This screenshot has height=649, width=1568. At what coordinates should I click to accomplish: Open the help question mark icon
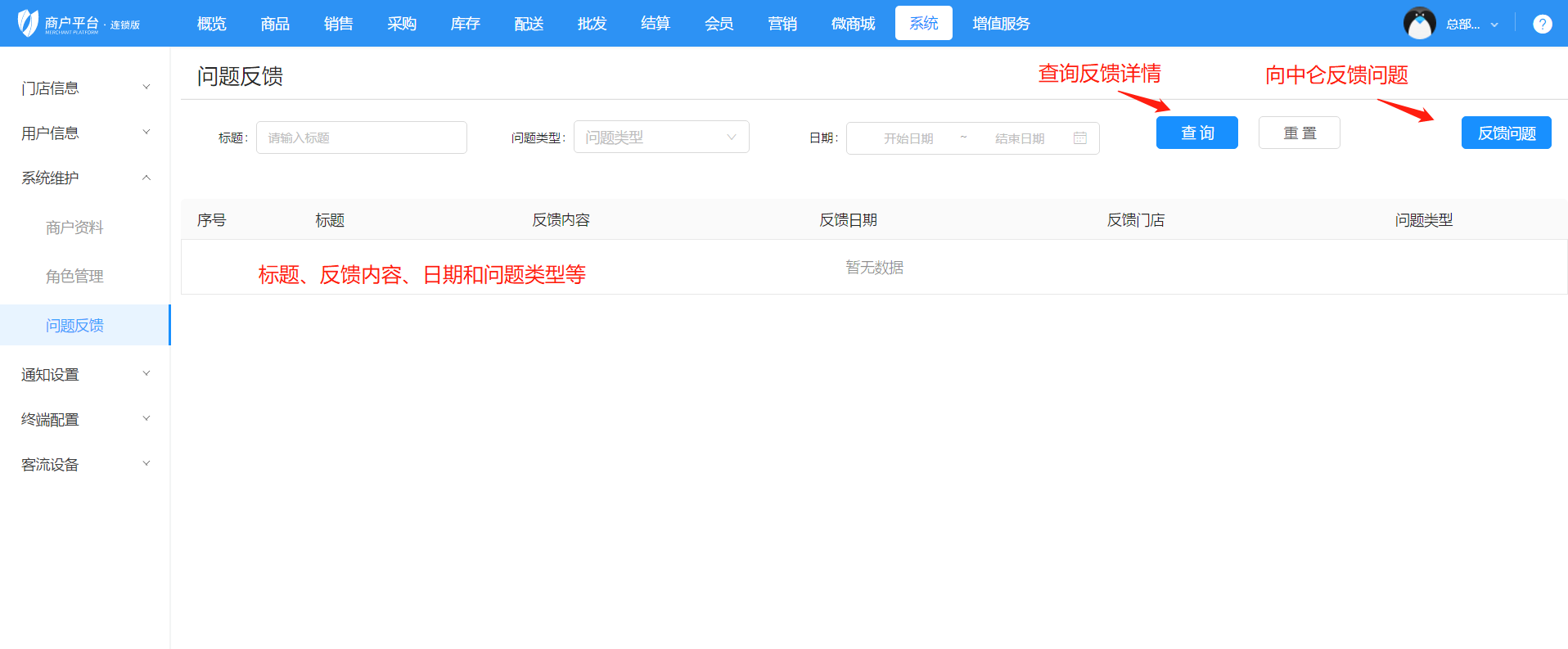(x=1542, y=25)
